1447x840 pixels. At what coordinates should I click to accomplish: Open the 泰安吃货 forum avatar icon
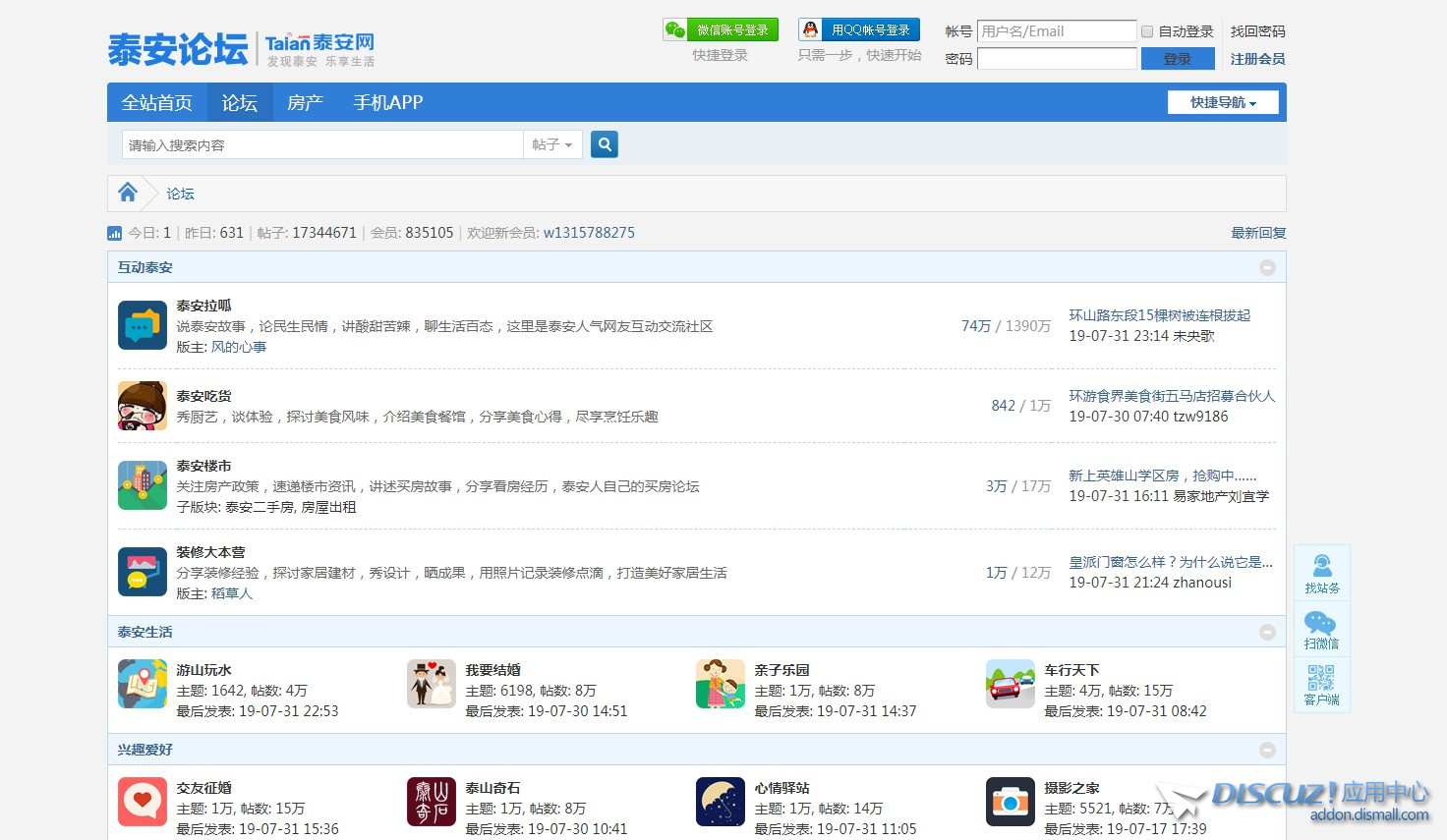(143, 406)
